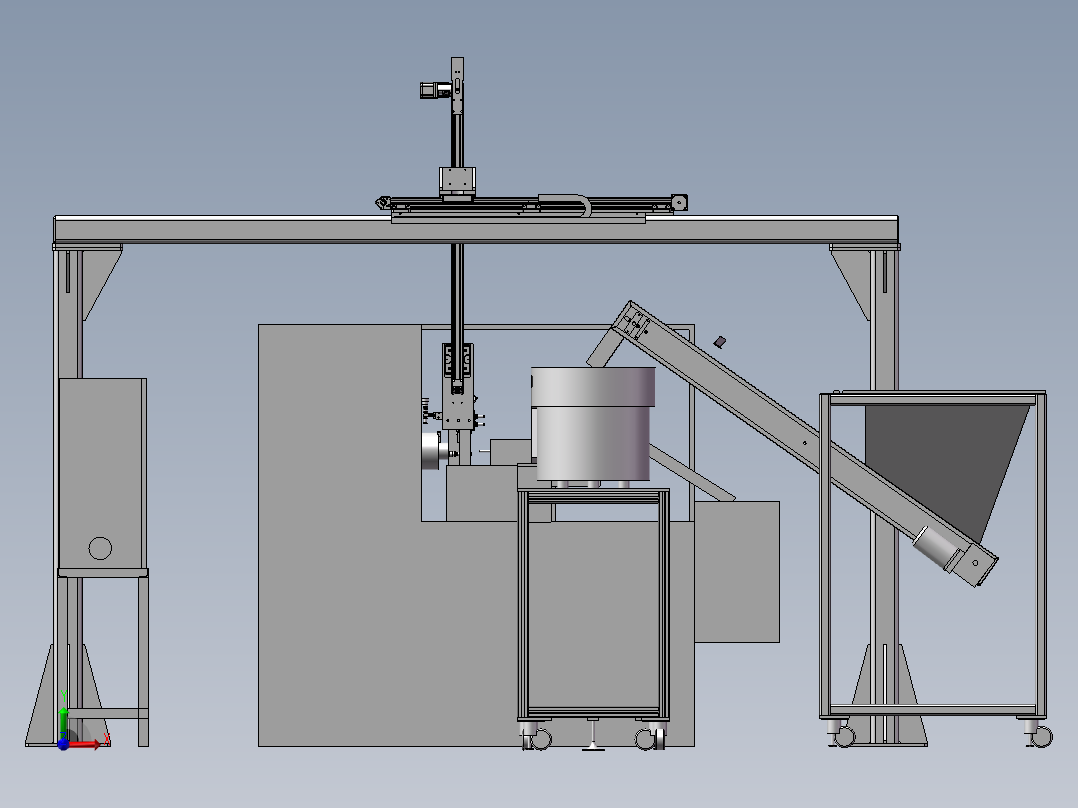Screen dimensions: 1078x808
Task: Click the green Y axis of the coordinate triad
Action: point(63,721)
